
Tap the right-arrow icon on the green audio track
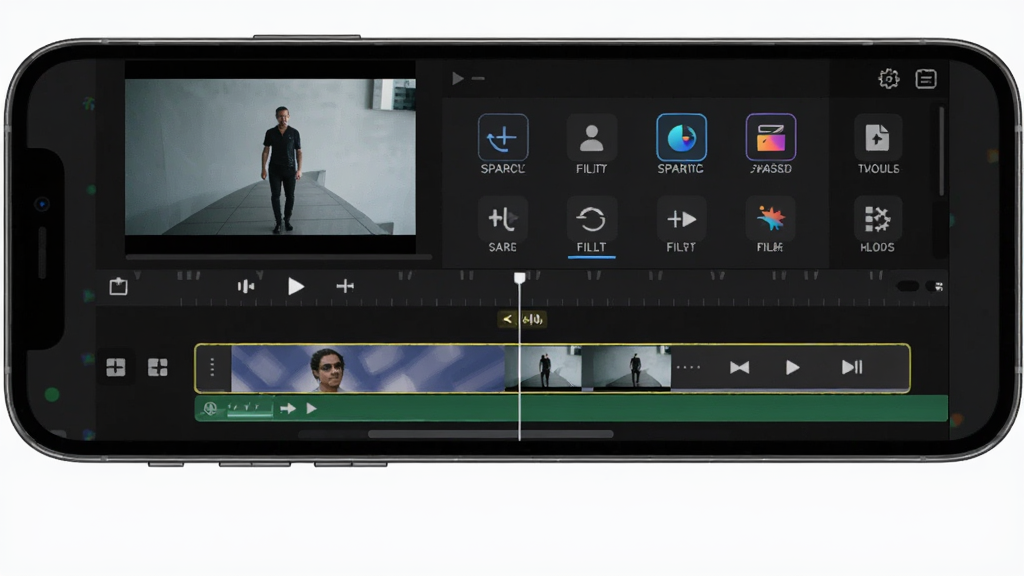click(287, 409)
